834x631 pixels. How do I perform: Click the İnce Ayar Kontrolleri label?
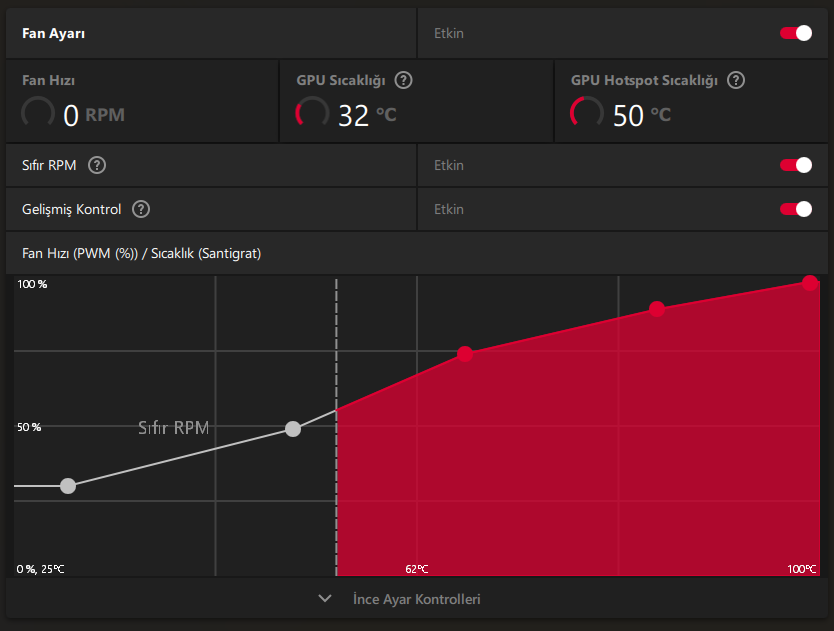(x=416, y=599)
